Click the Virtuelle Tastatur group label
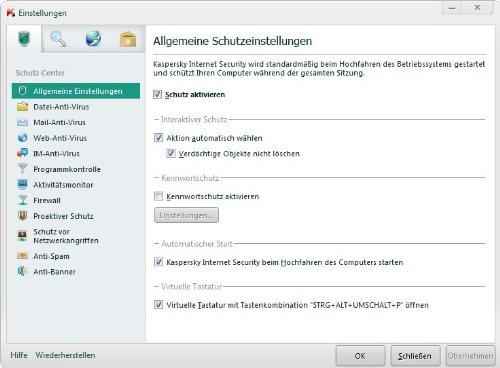The image size is (500, 368). tap(191, 286)
